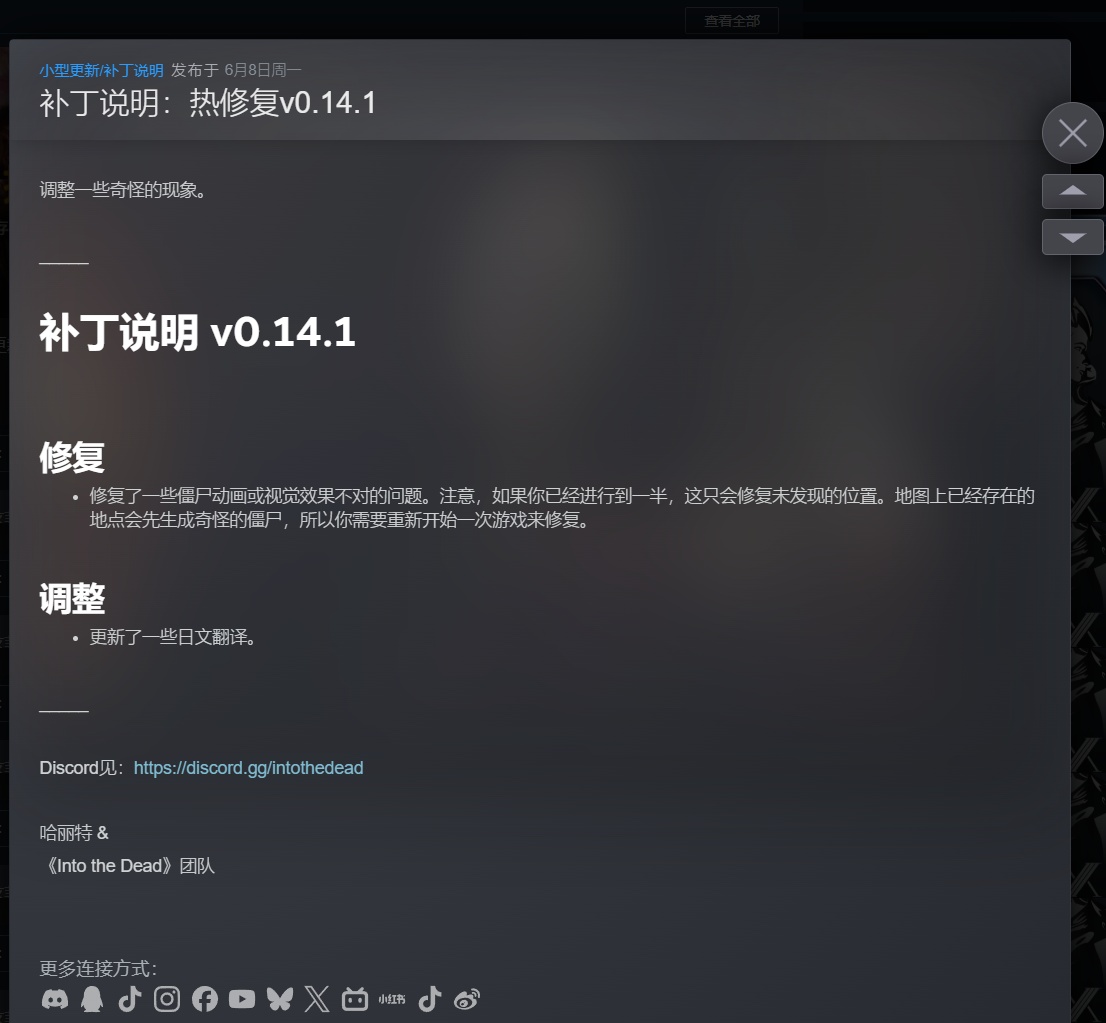1106x1023 pixels.
Task: Open the Bilibili TV icon
Action: click(x=355, y=999)
